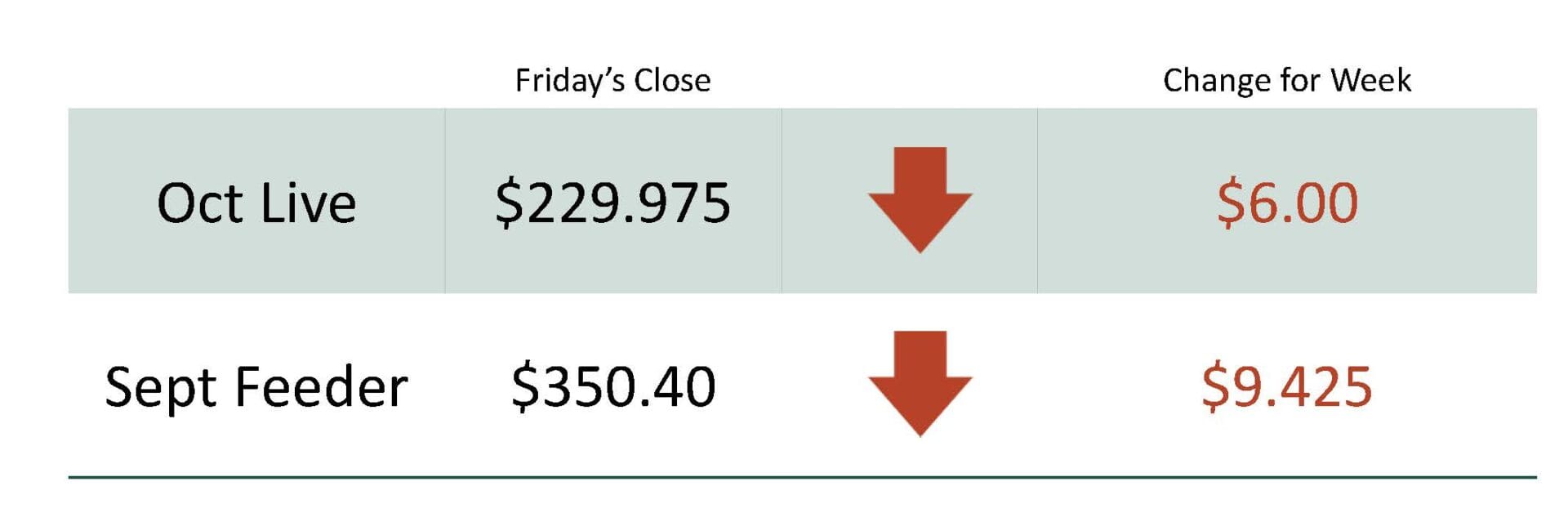Click the red $9.425 weekly change
The width and height of the screenshot is (1568, 526).
1287,386
